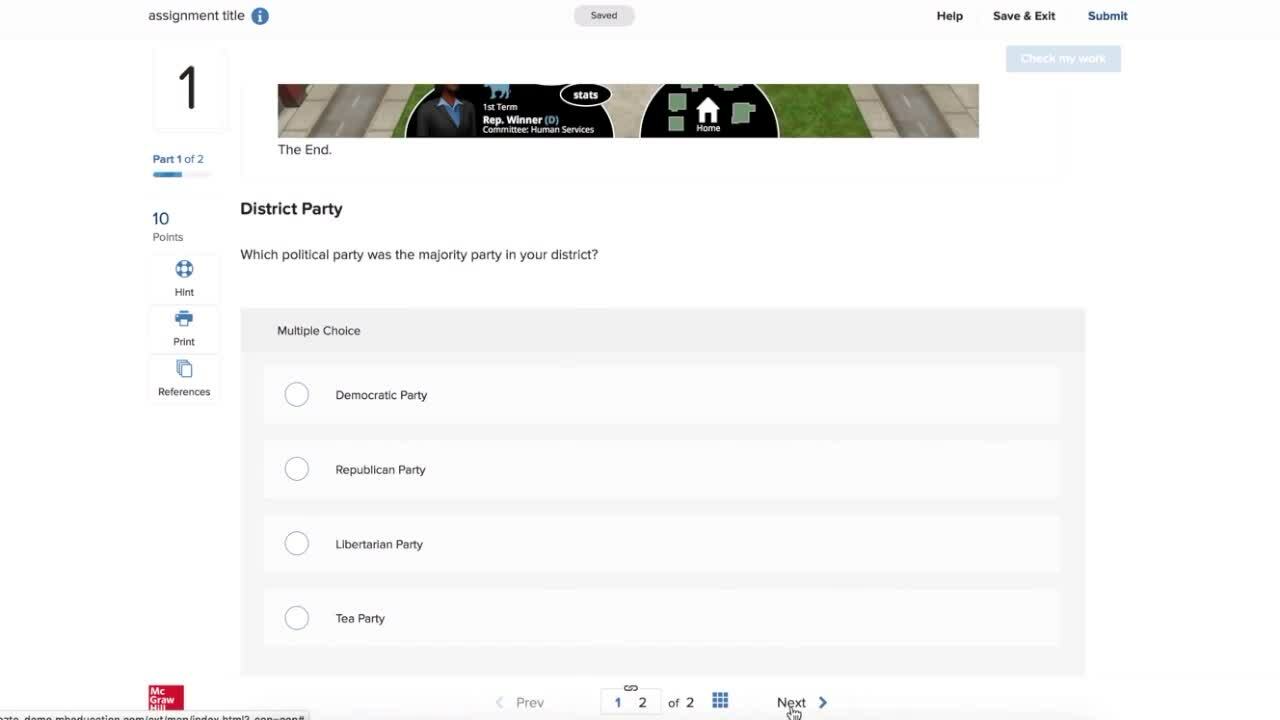Jump to page 2 in pagination
Image resolution: width=1280 pixels, height=720 pixels.
tap(642, 703)
